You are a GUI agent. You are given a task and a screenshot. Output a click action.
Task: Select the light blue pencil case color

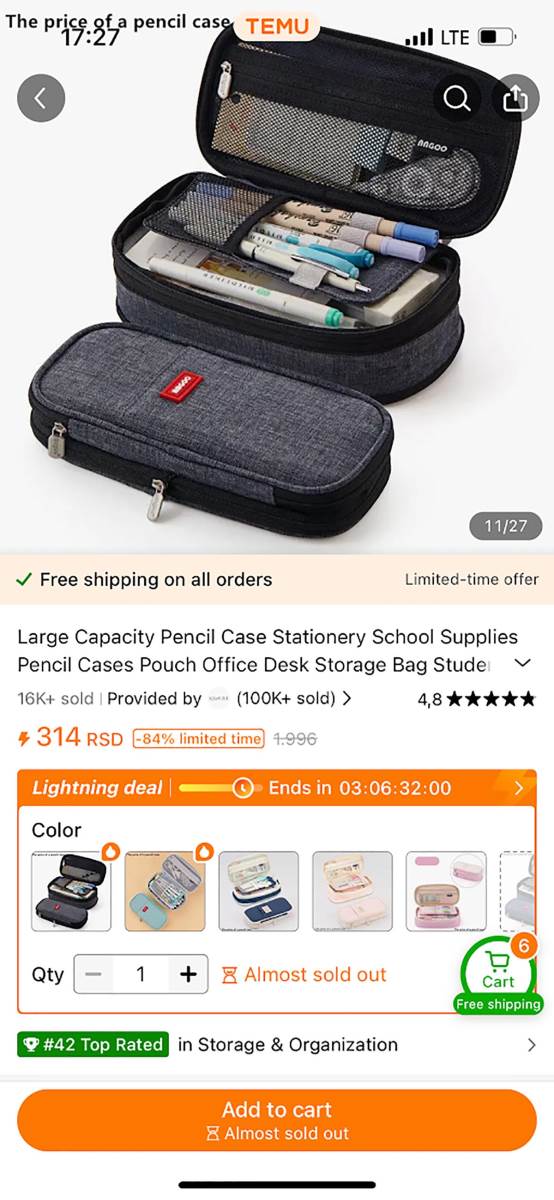tap(165, 891)
